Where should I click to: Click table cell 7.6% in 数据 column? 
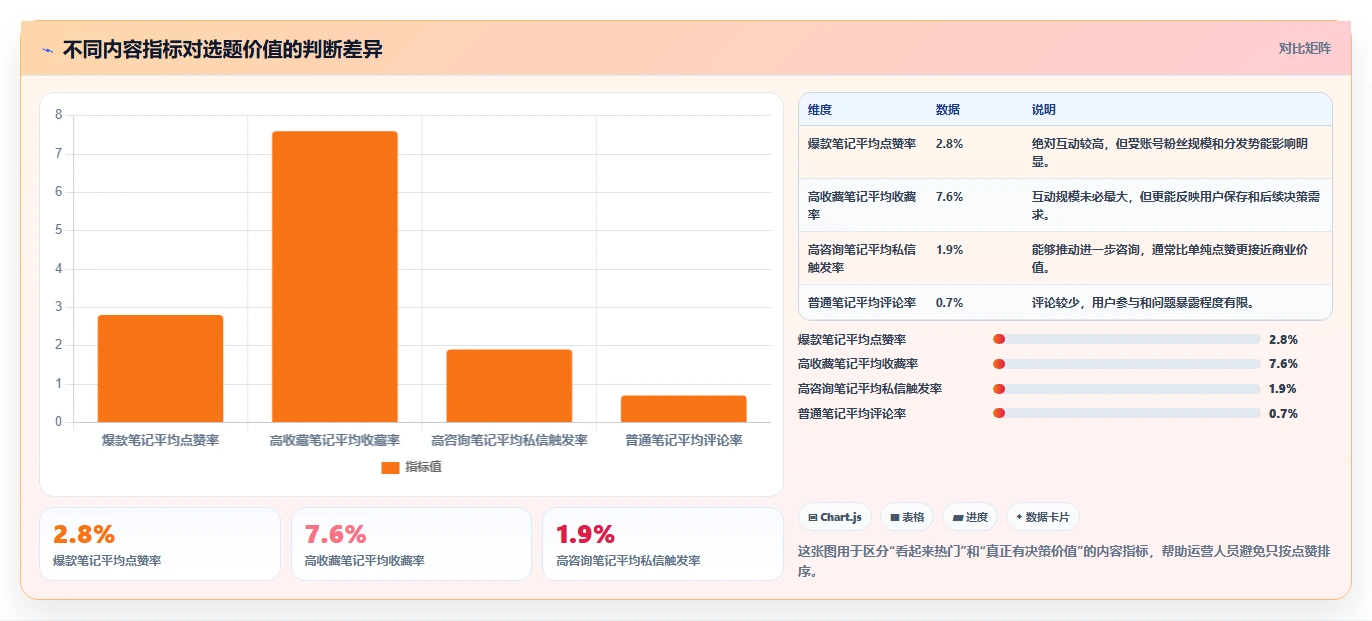click(950, 197)
